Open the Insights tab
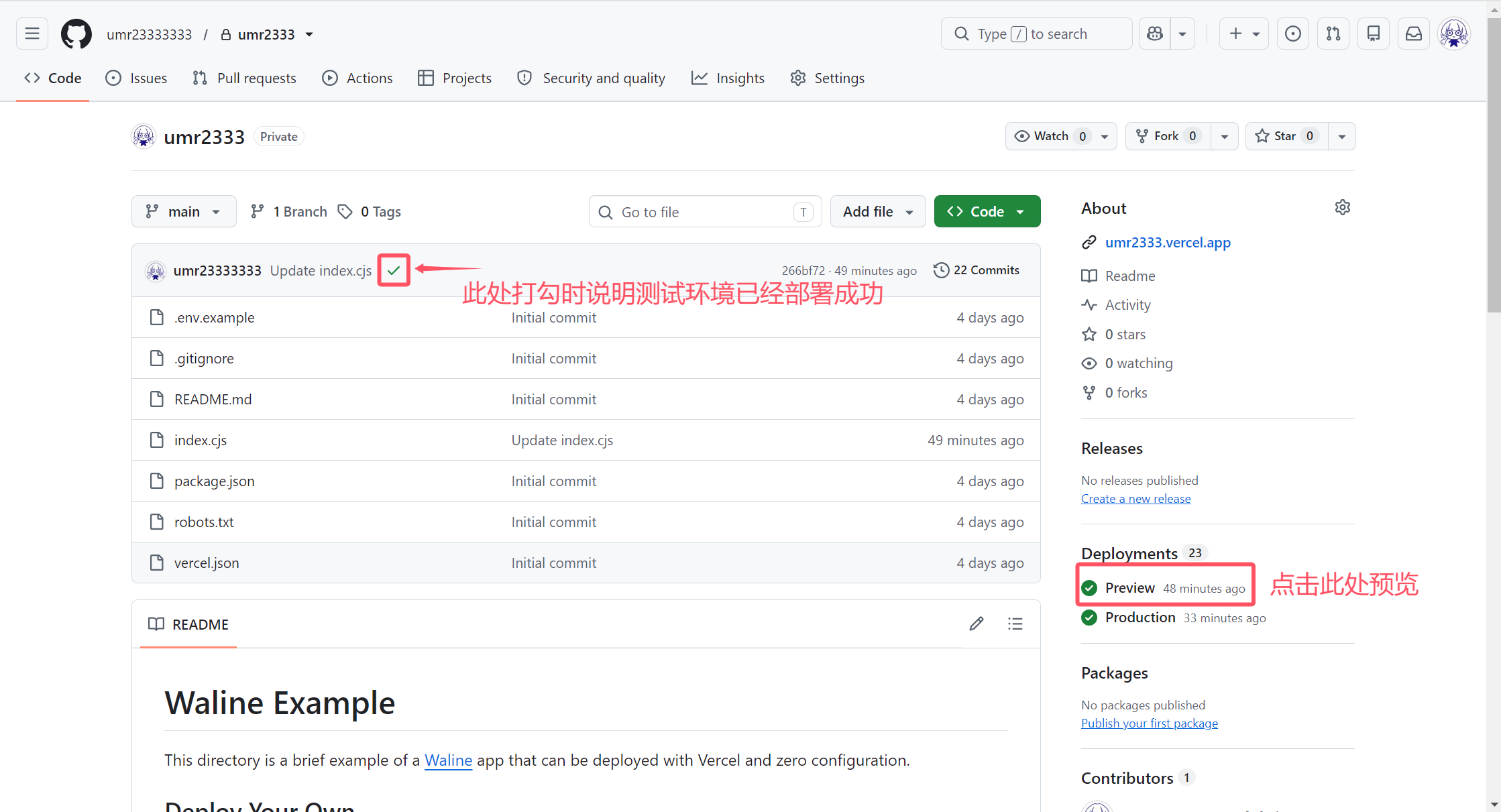The height and width of the screenshot is (812, 1501). [x=728, y=78]
